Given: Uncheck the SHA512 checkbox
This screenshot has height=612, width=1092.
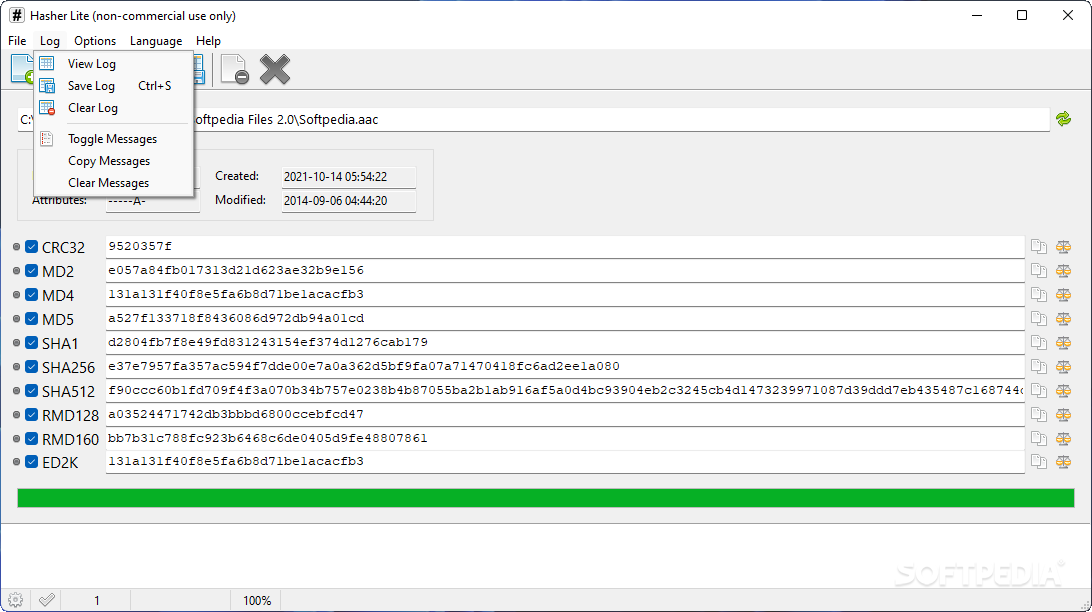Looking at the screenshot, I should coord(31,391).
